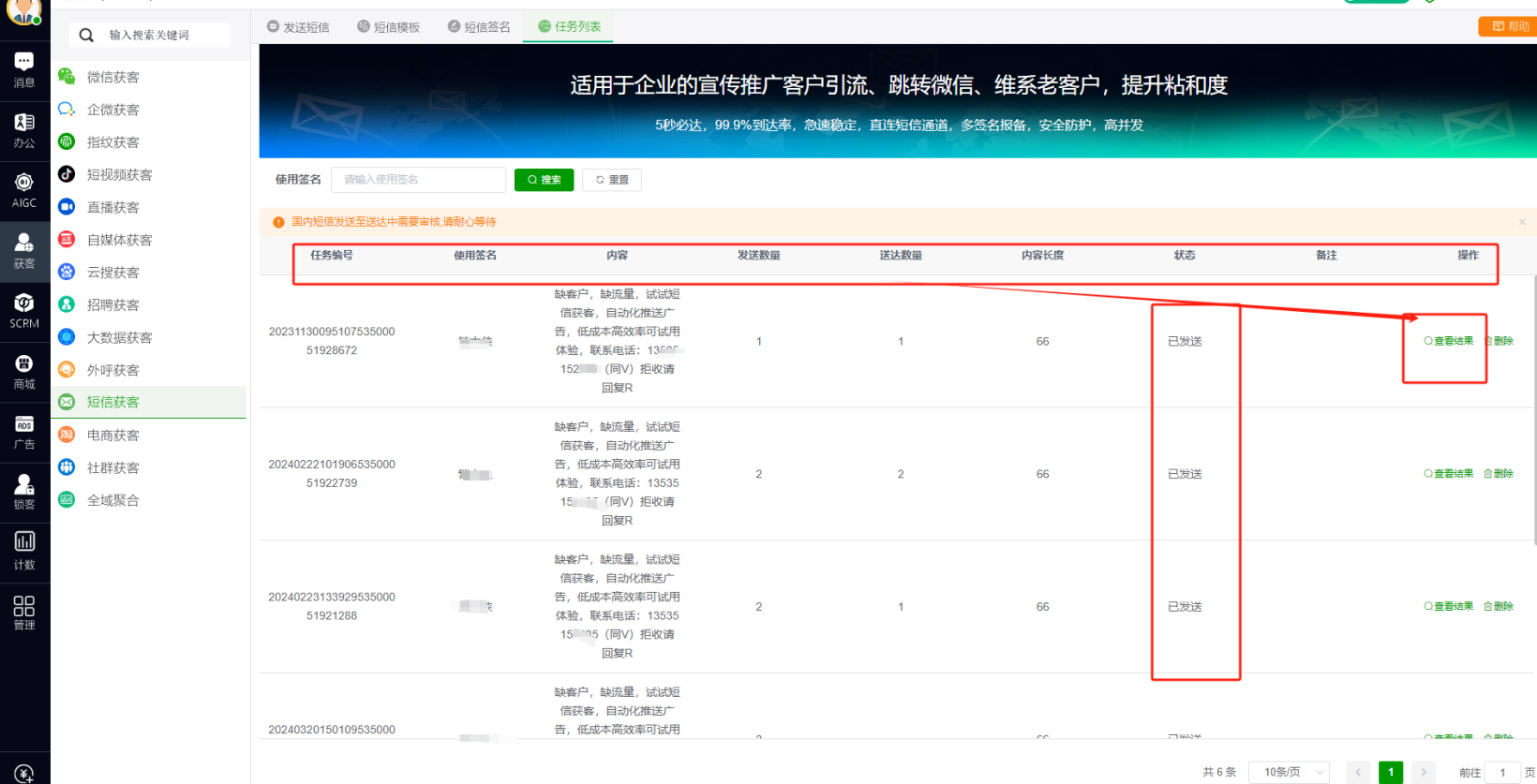Click the 微信获客 WeChat icon
Viewport: 1537px width, 784px height.
[x=67, y=77]
